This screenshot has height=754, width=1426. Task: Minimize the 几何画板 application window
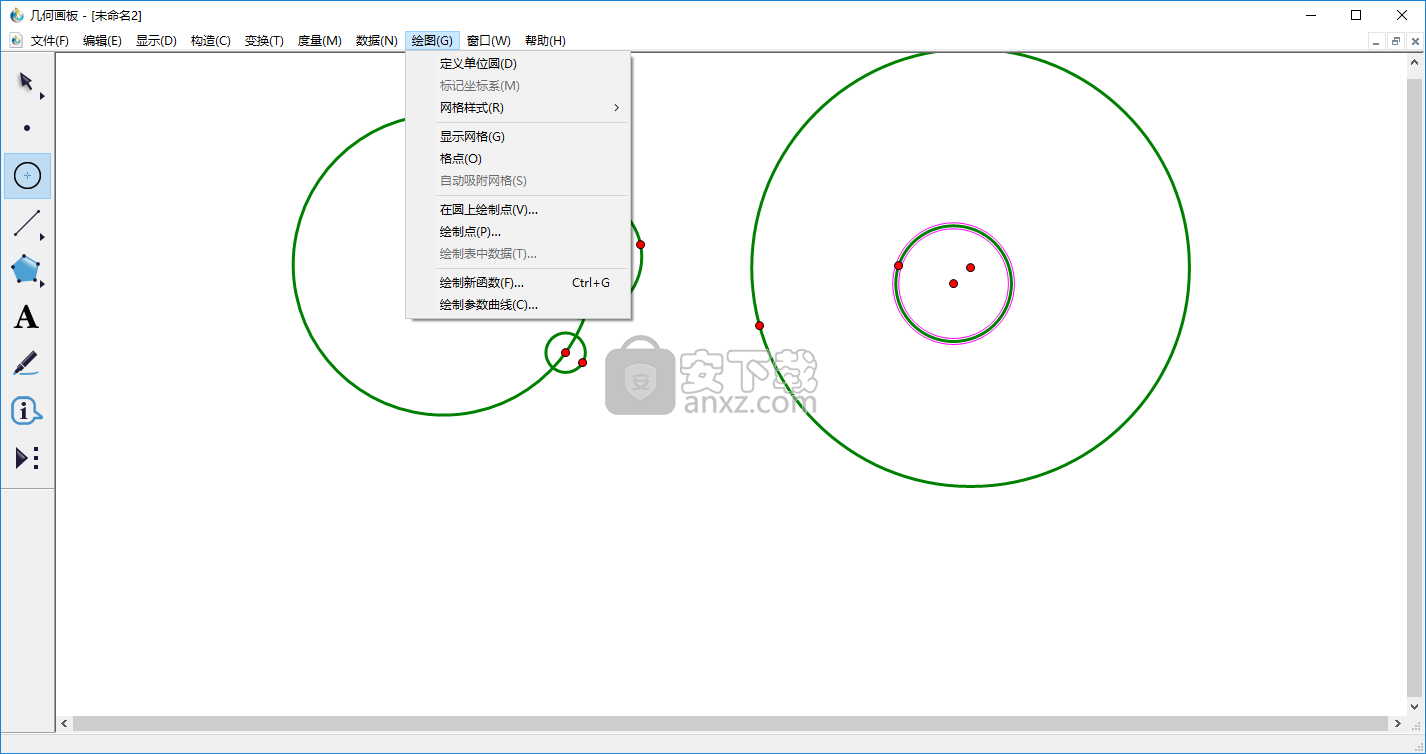pyautogui.click(x=1310, y=15)
